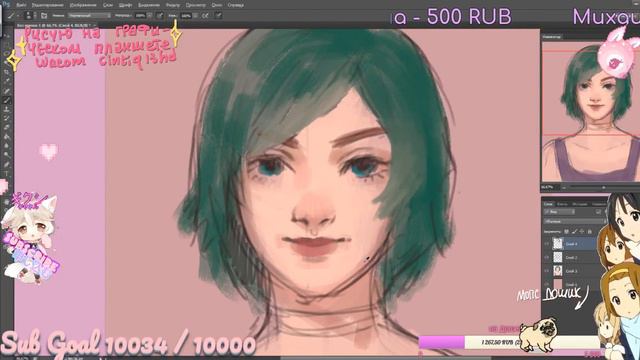Select the Lasso tool
Screen dimensions: 640x360
7,53
